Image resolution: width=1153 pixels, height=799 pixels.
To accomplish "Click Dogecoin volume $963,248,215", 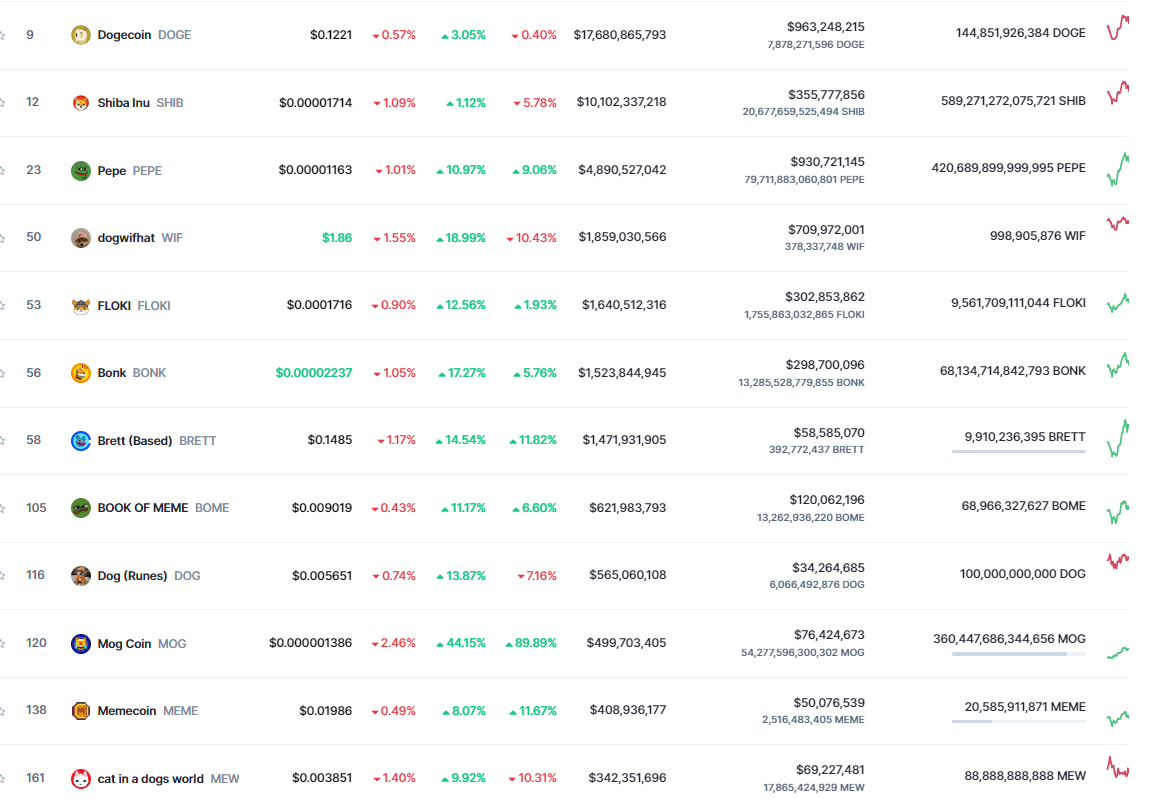I will (x=825, y=26).
